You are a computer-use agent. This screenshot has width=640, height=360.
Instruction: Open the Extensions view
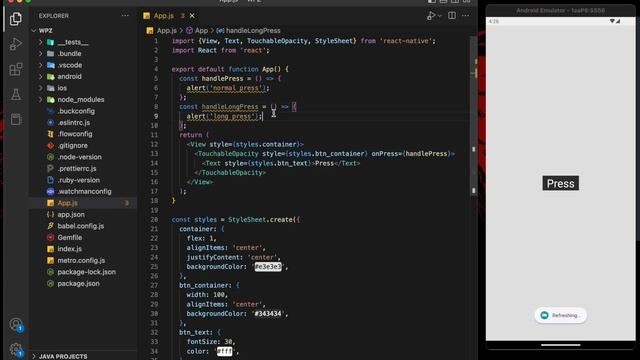[16, 69]
